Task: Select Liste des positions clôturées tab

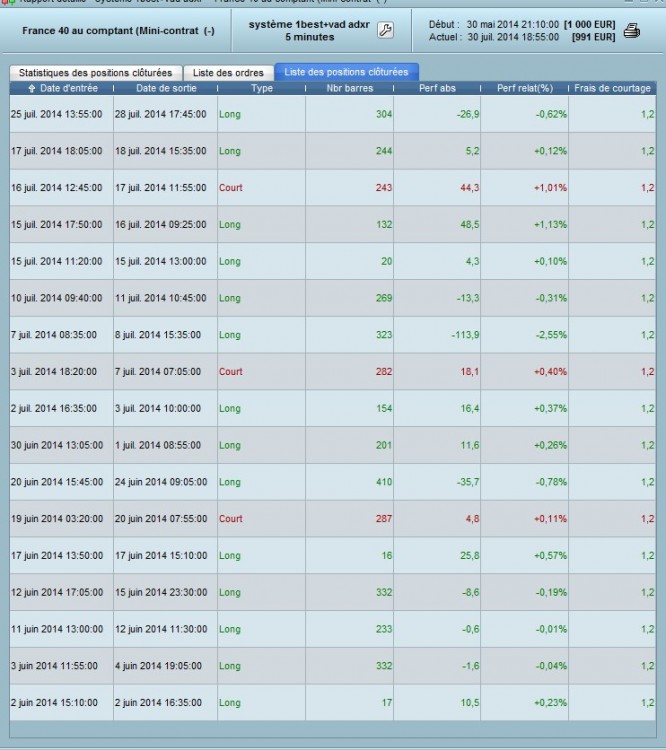Action: coord(346,72)
